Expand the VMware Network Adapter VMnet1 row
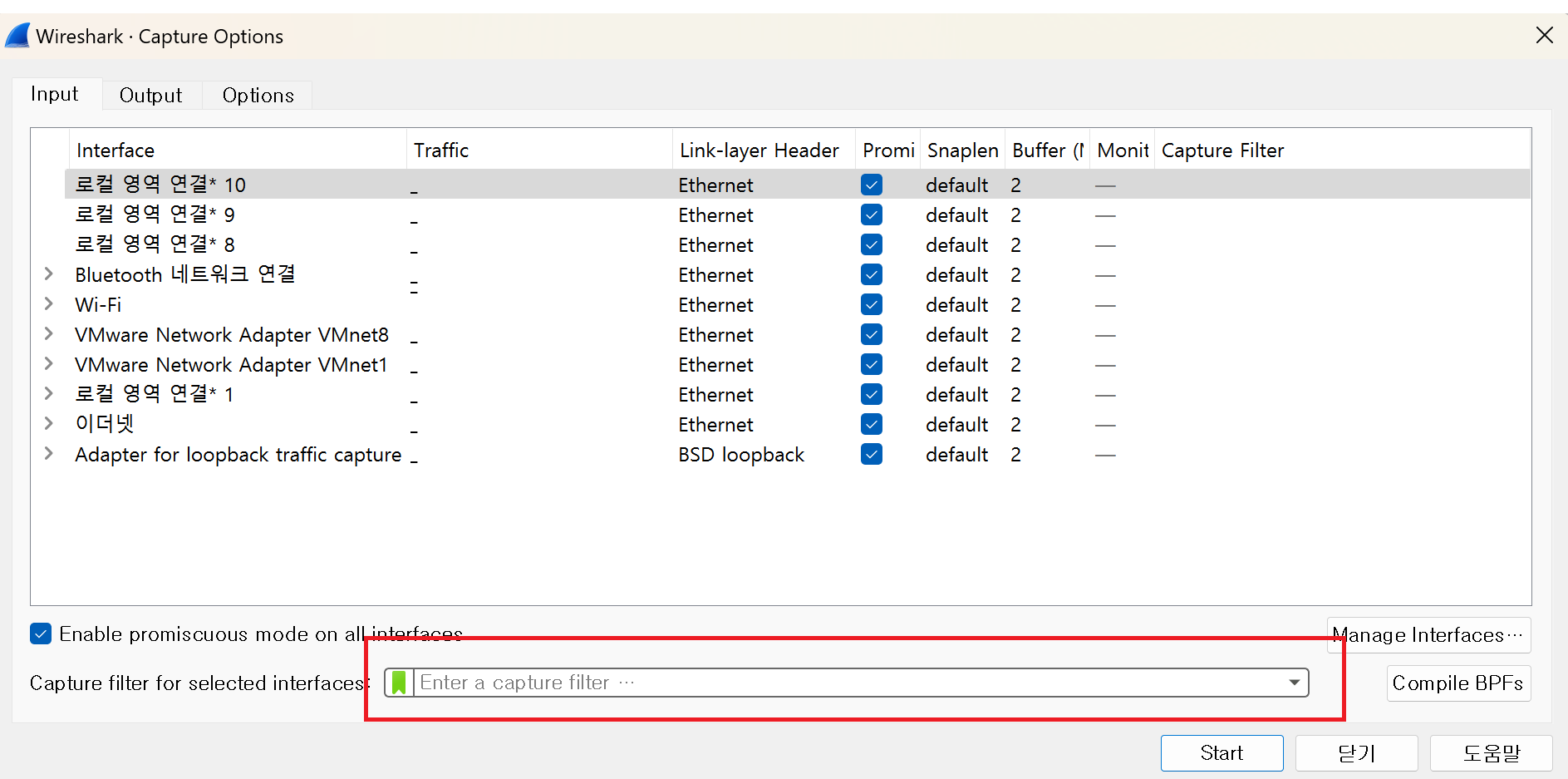Image resolution: width=1568 pixels, height=779 pixels. (48, 363)
